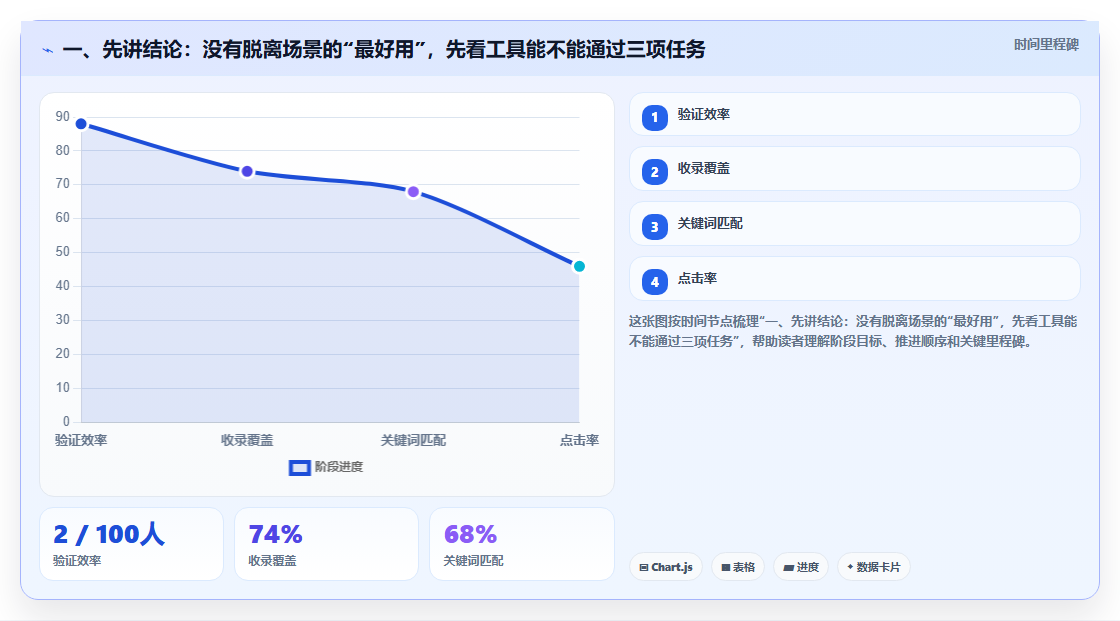Click the 74% 收录覆盖 stat card
The width and height of the screenshot is (1120, 621).
(x=326, y=545)
